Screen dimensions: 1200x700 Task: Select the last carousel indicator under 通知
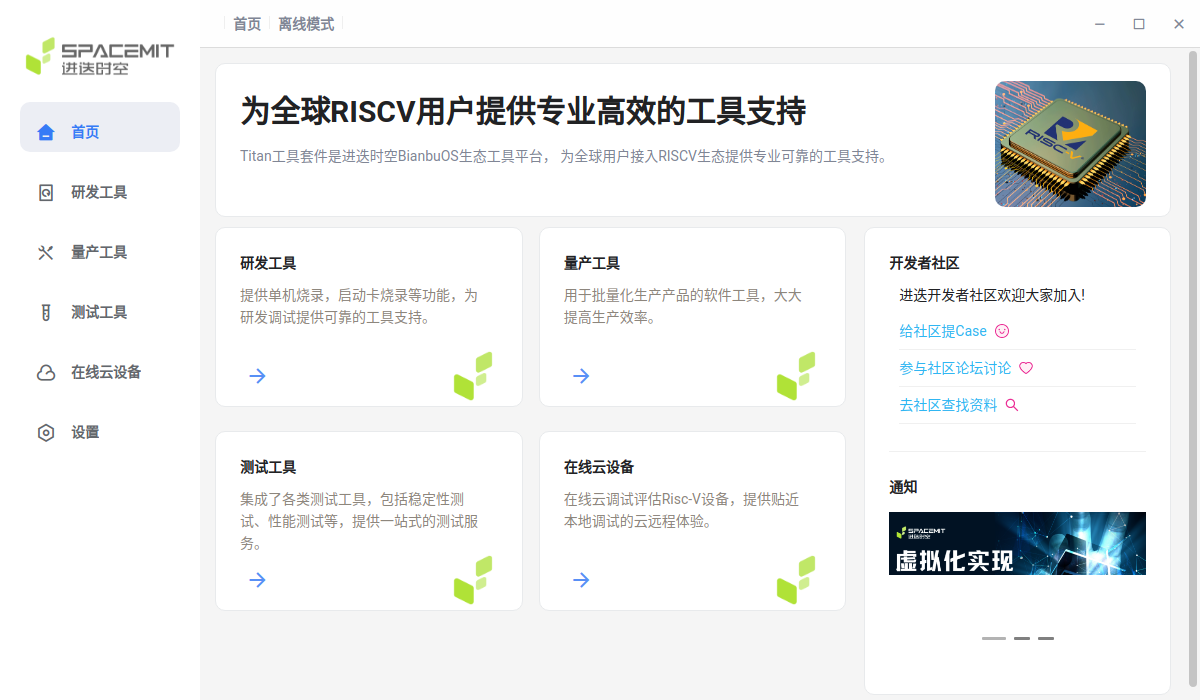pyautogui.click(x=1046, y=638)
